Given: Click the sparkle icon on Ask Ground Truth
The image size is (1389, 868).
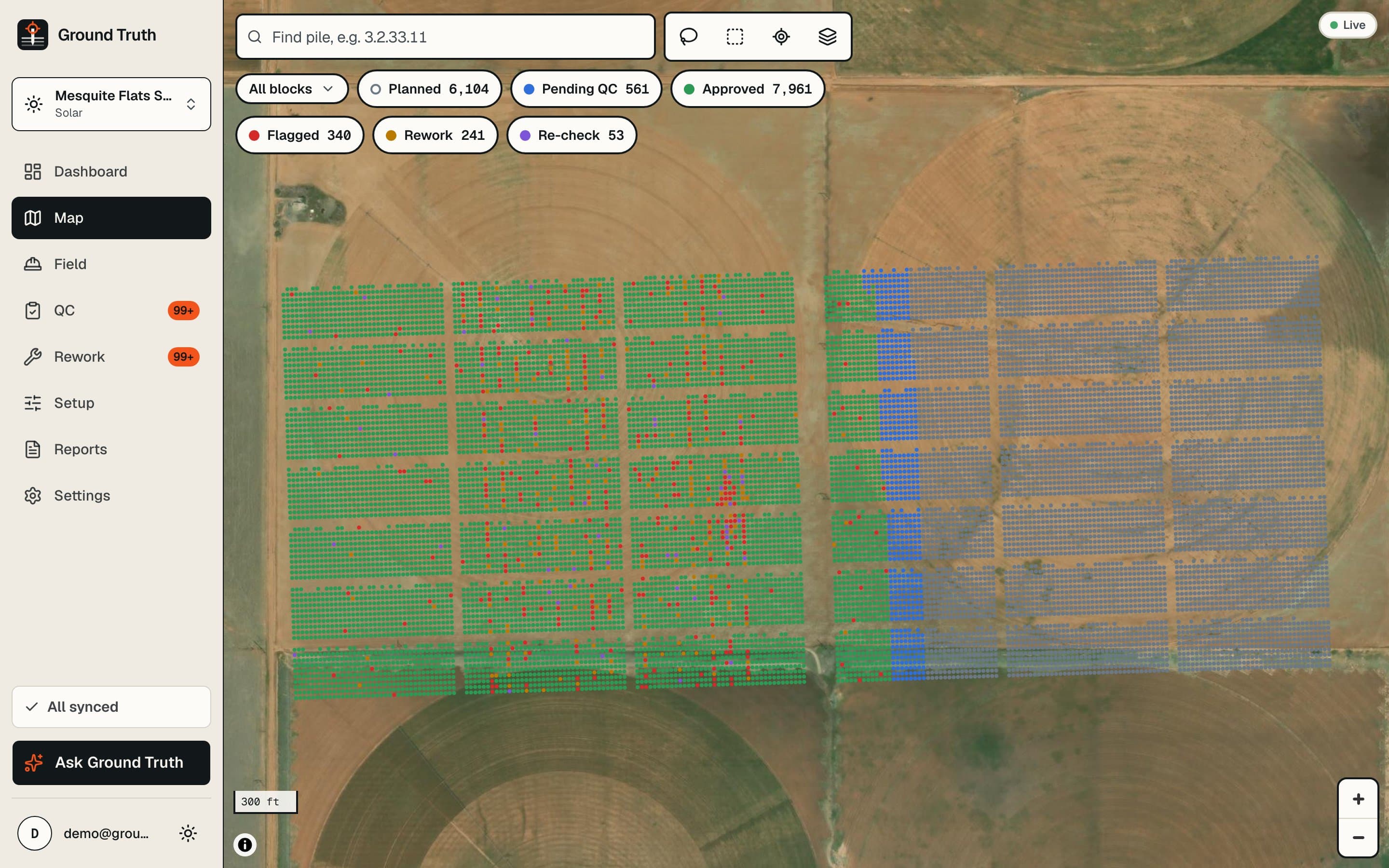Looking at the screenshot, I should (x=34, y=762).
